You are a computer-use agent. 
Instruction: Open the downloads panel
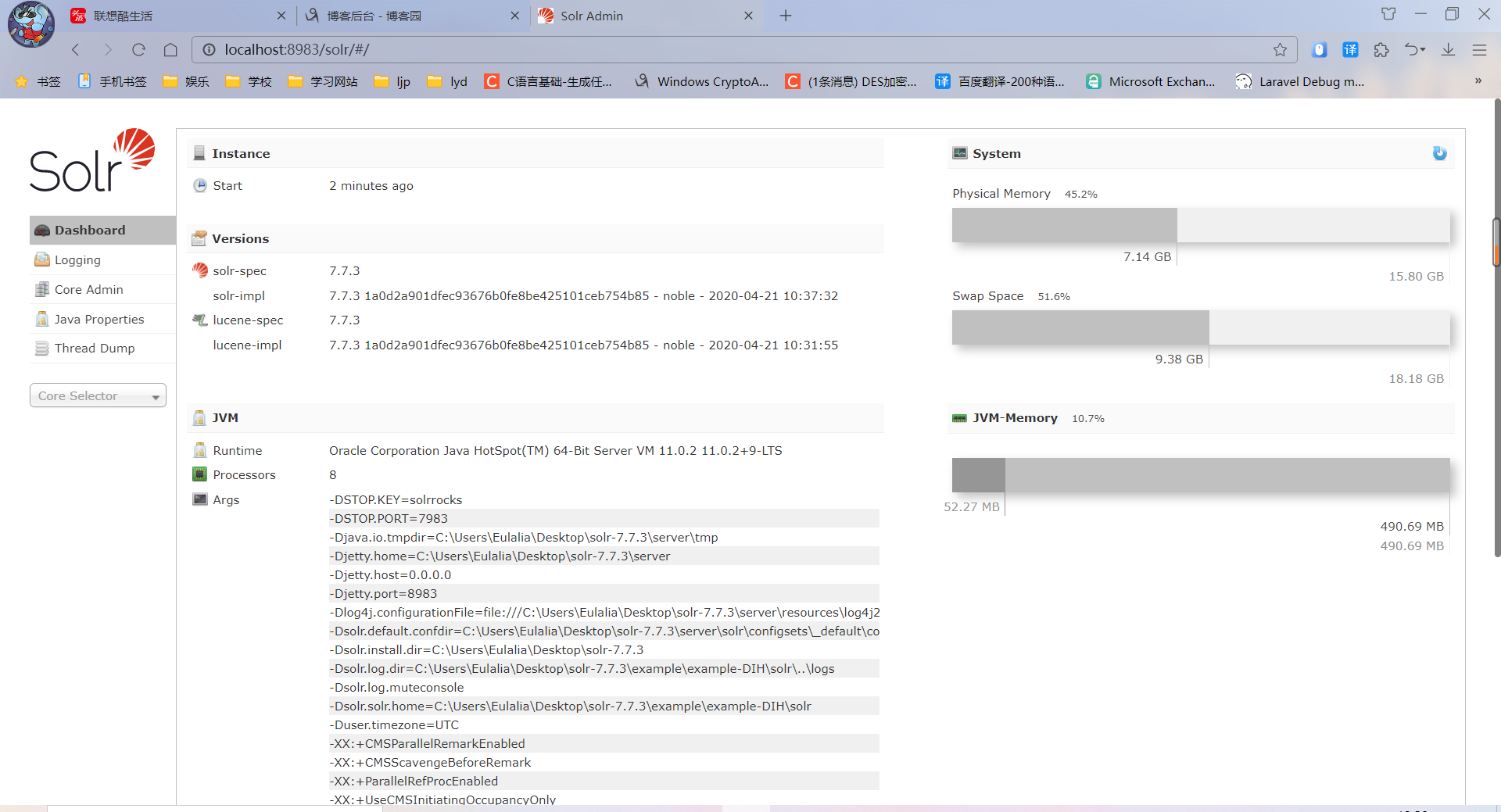point(1448,50)
